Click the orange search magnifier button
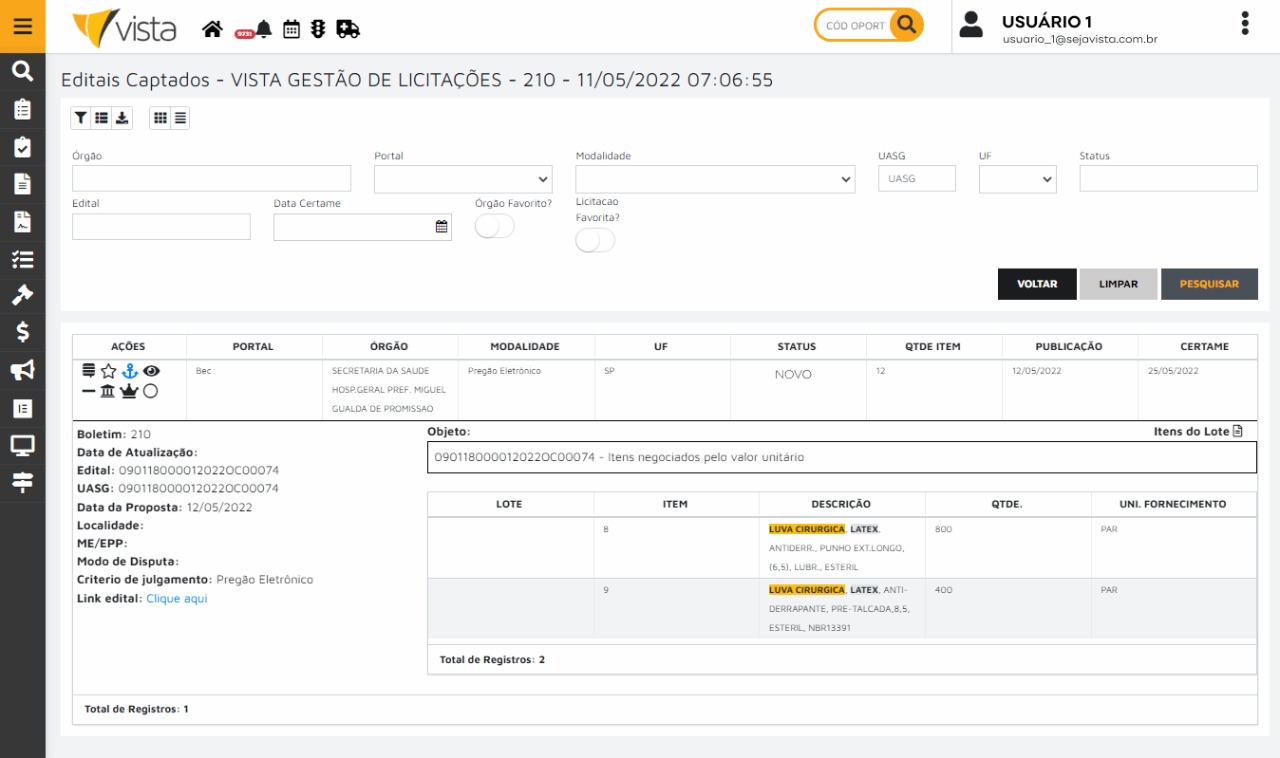The width and height of the screenshot is (1280, 758). 906,25
